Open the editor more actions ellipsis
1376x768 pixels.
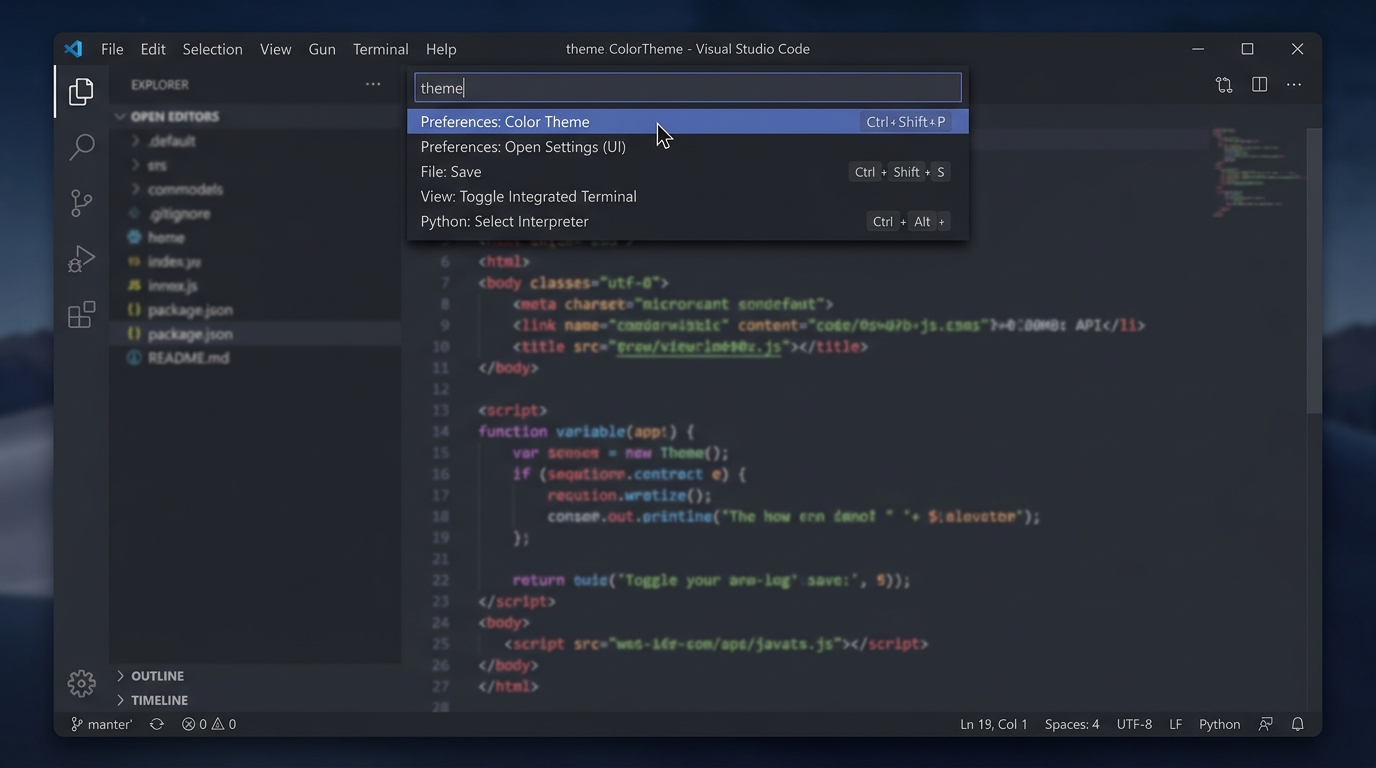[x=1294, y=85]
